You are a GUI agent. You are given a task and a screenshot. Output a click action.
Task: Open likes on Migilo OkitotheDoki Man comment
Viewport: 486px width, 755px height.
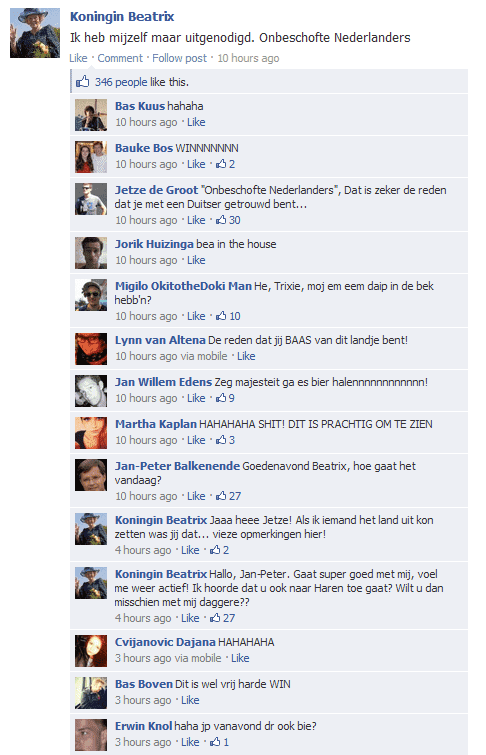(228, 316)
